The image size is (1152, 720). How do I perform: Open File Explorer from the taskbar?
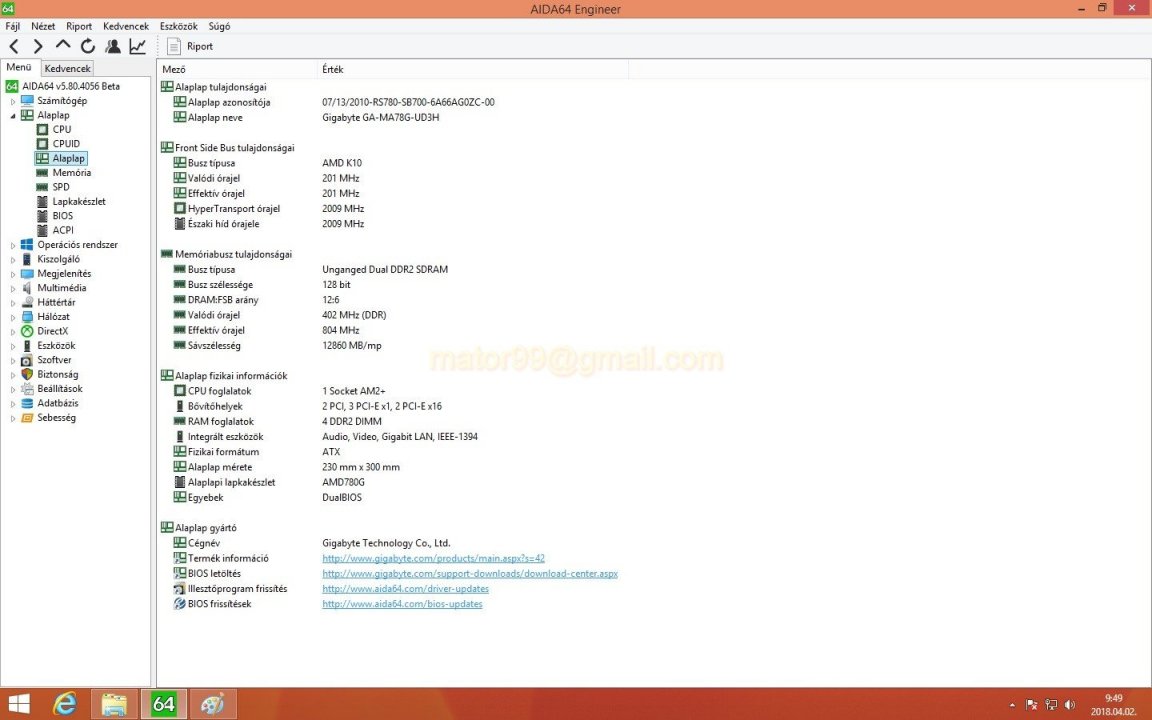(x=114, y=704)
